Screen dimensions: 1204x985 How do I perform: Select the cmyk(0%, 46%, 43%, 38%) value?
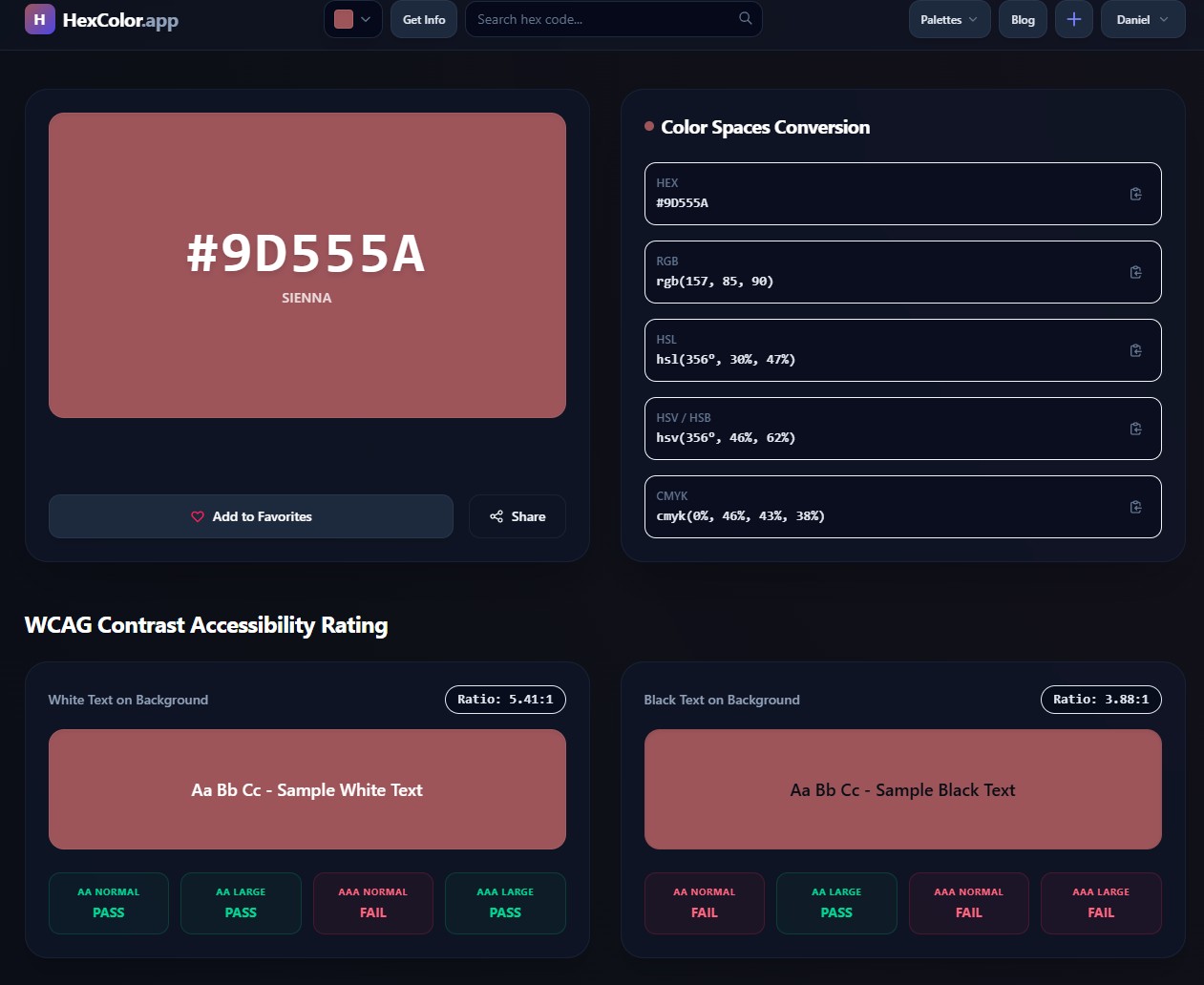[x=740, y=515]
